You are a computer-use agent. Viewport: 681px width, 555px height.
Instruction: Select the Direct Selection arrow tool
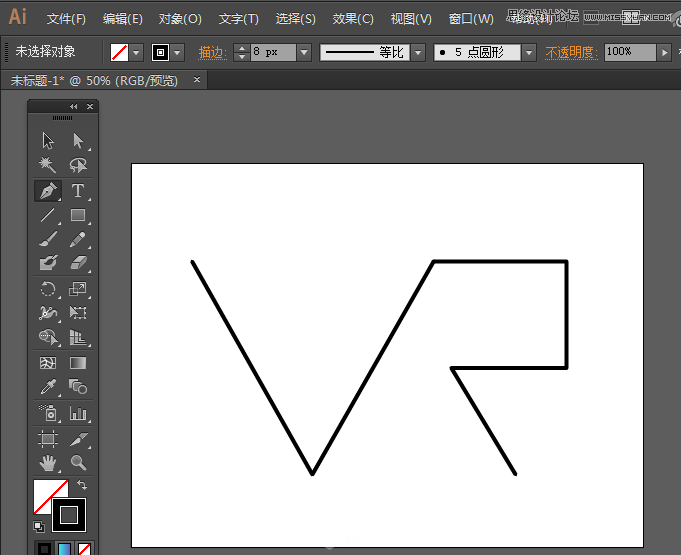coord(78,141)
